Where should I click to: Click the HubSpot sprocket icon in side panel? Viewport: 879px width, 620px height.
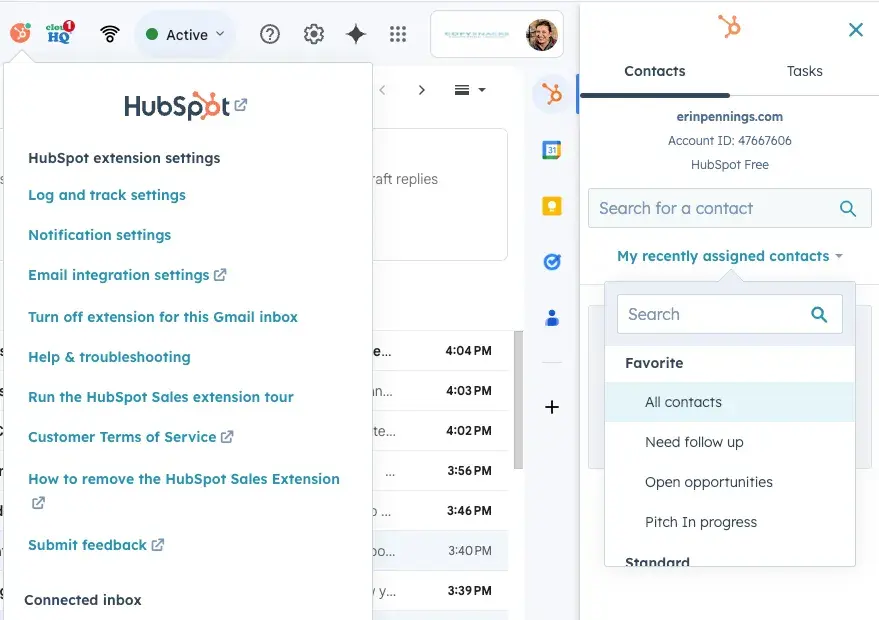pos(551,94)
